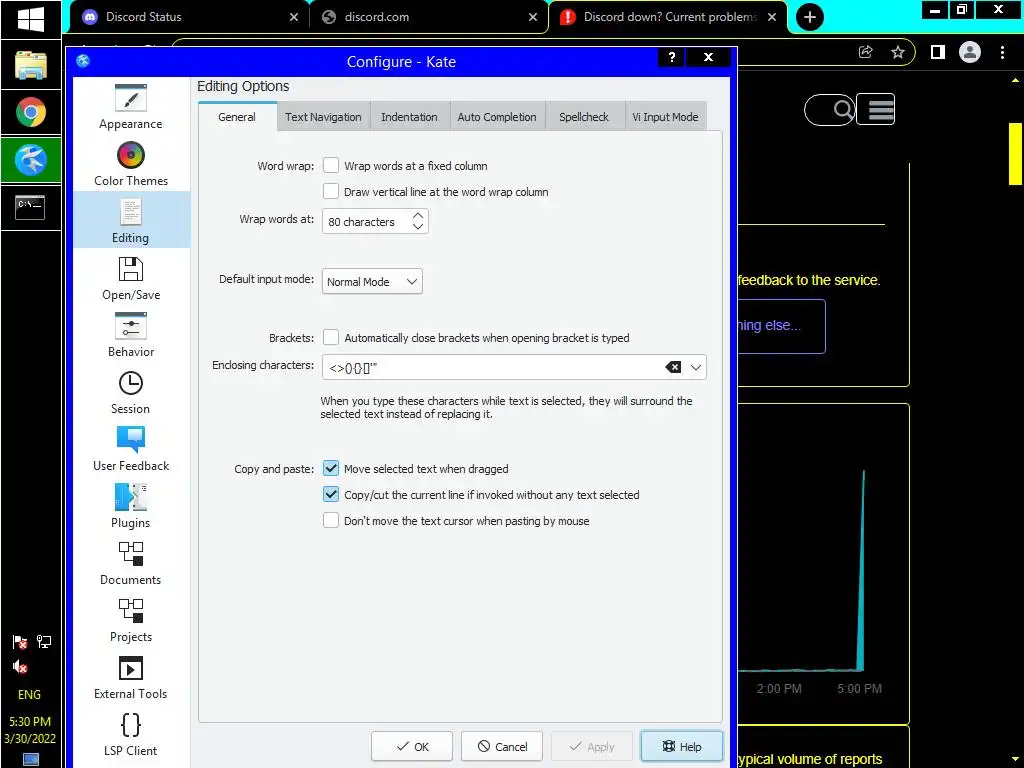Image resolution: width=1024 pixels, height=768 pixels.
Task: Click the dialog's question mark help button
Action: [671, 57]
